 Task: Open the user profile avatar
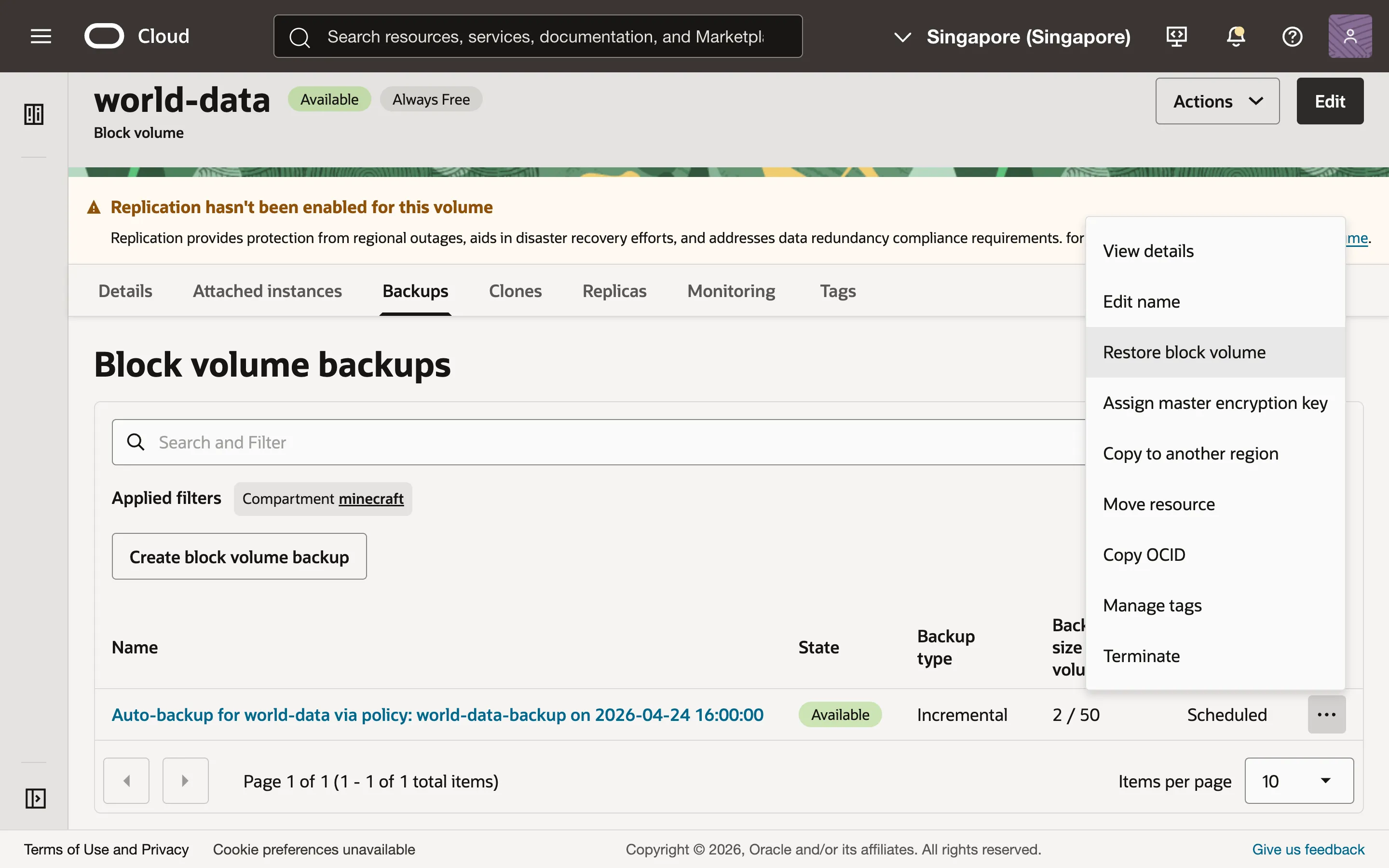coord(1350,36)
